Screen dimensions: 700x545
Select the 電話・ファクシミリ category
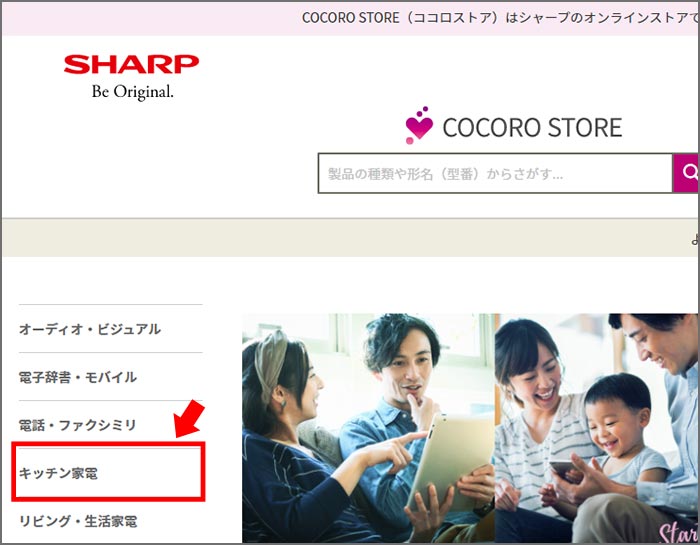[x=77, y=425]
